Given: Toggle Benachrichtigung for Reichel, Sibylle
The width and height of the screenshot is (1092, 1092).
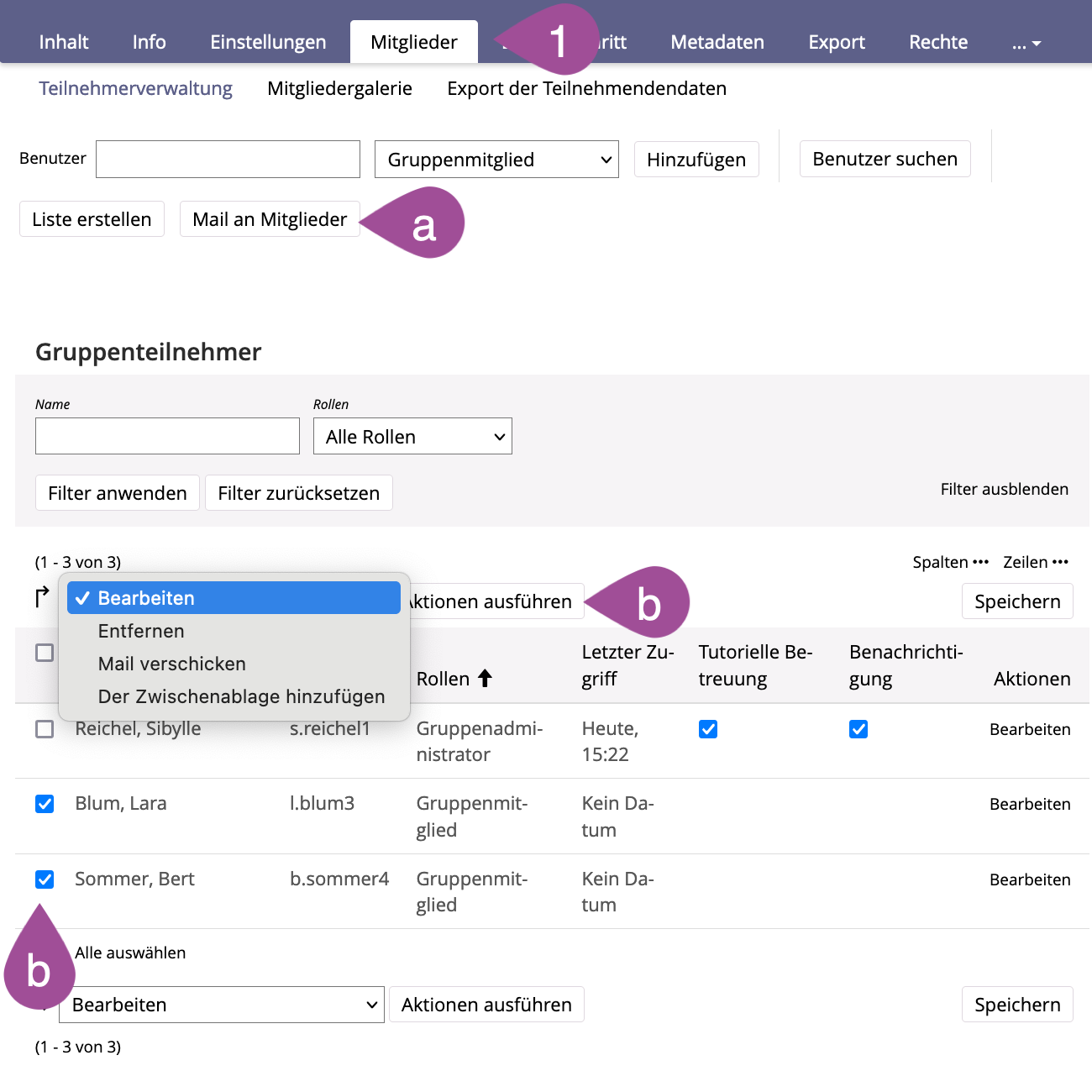Looking at the screenshot, I should pyautogui.click(x=858, y=729).
